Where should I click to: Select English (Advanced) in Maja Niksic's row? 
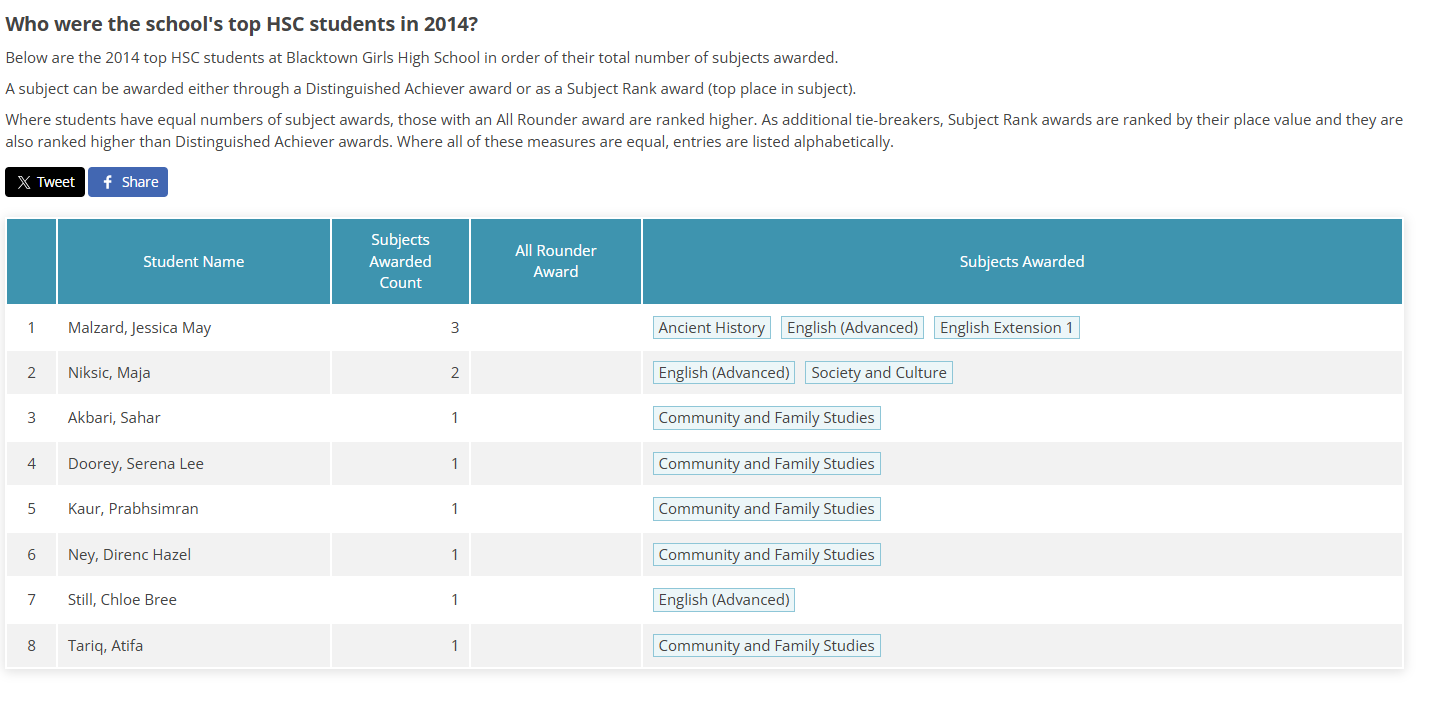(x=724, y=373)
